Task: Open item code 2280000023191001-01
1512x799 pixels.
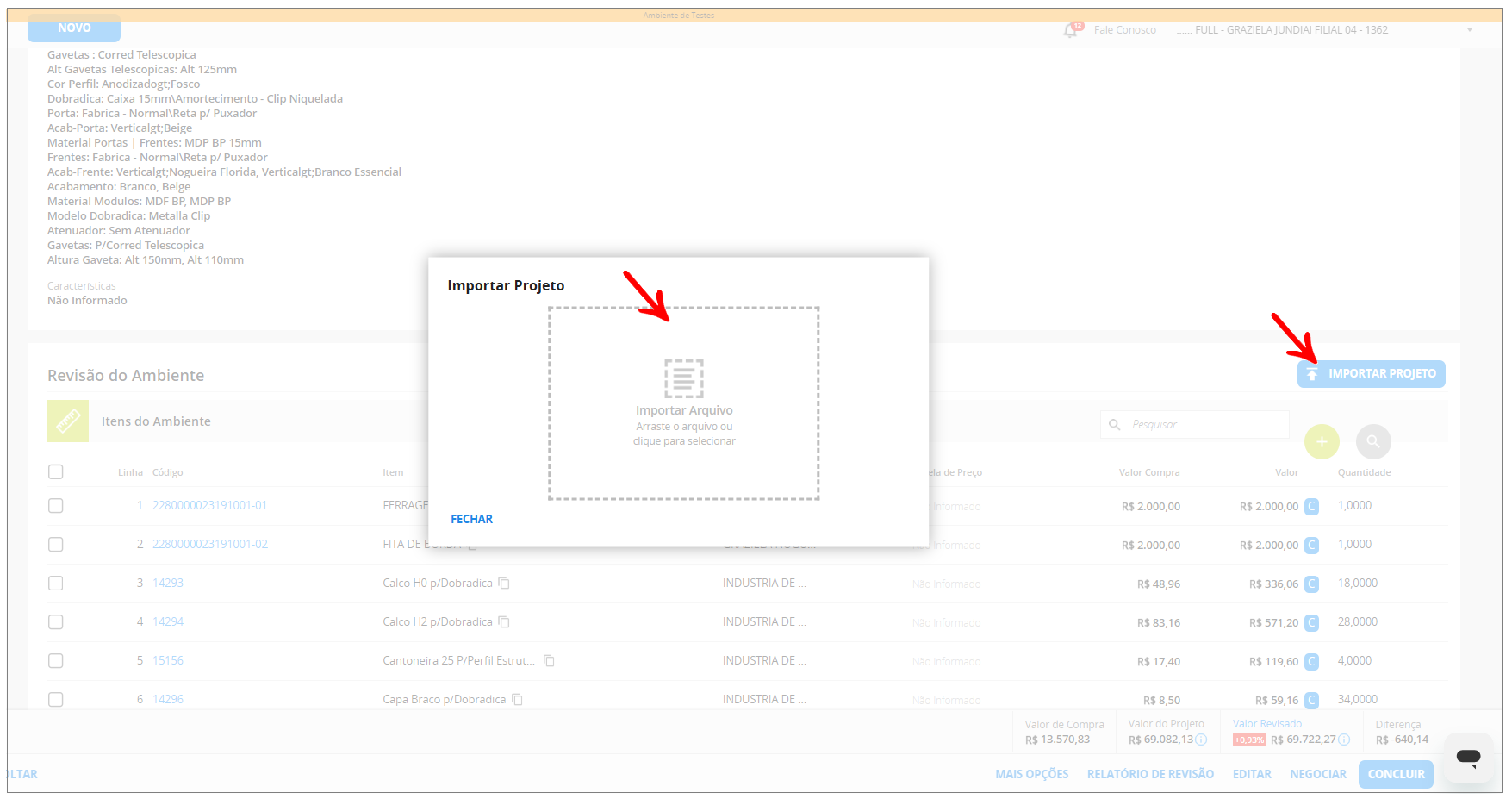Action: click(210, 506)
